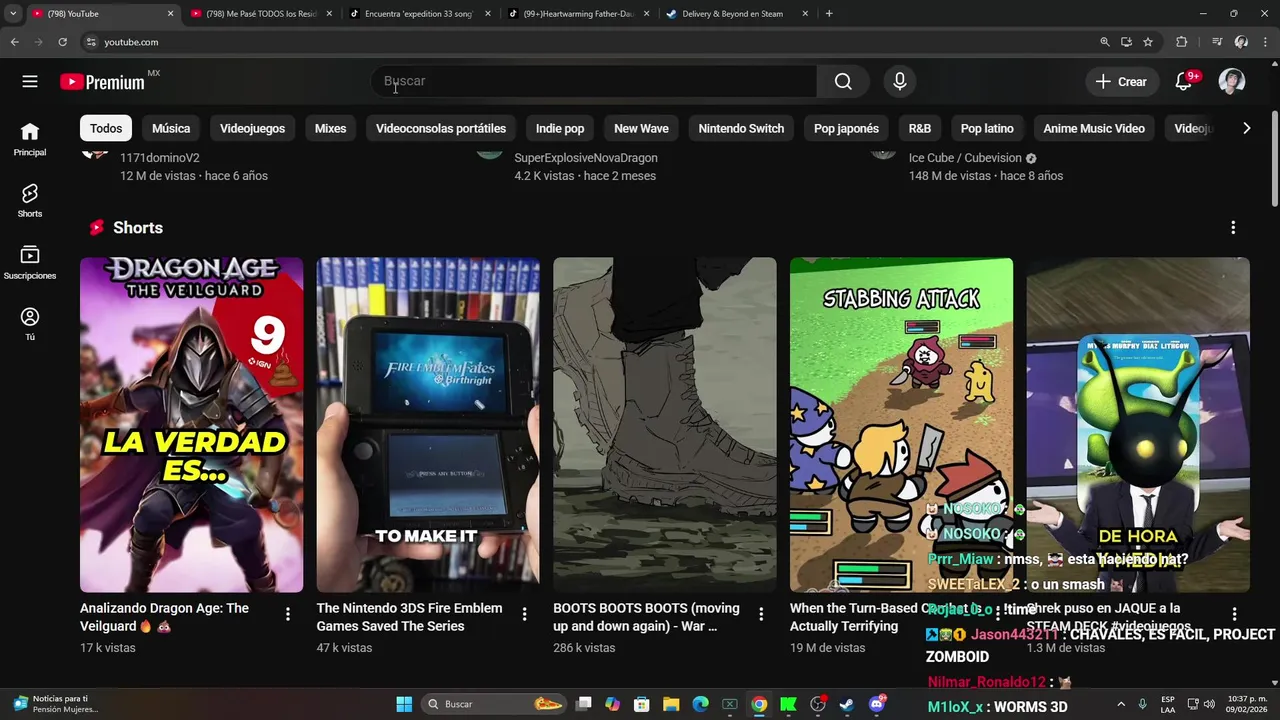Screen dimensions: 1280x720
Task: Open the STABBING ATTACK short thumbnail
Action: tap(901, 425)
